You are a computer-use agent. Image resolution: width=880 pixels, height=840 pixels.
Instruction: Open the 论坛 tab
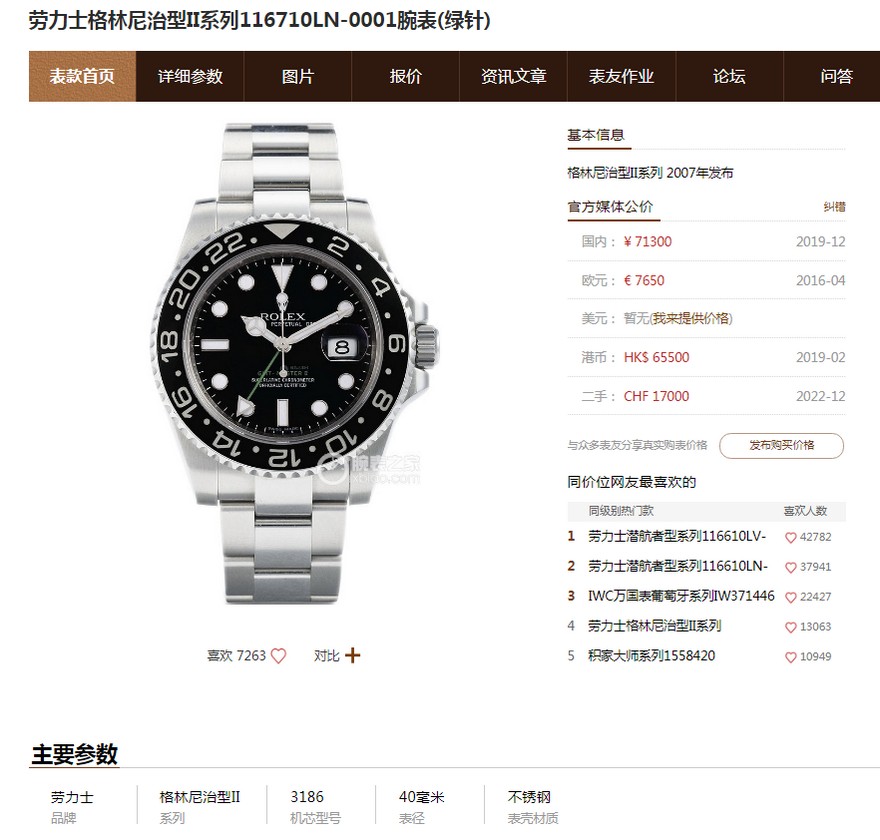pos(729,76)
